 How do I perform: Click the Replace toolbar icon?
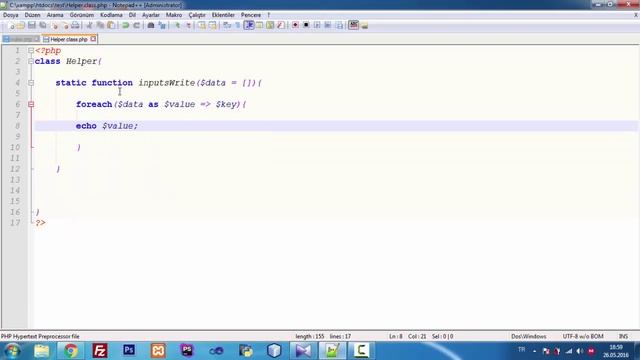coord(162,25)
